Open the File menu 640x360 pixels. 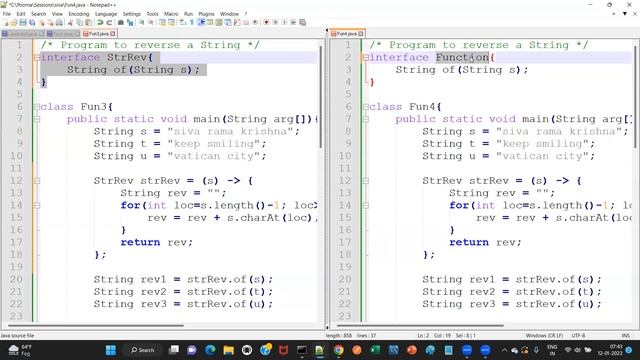(x=7, y=14)
